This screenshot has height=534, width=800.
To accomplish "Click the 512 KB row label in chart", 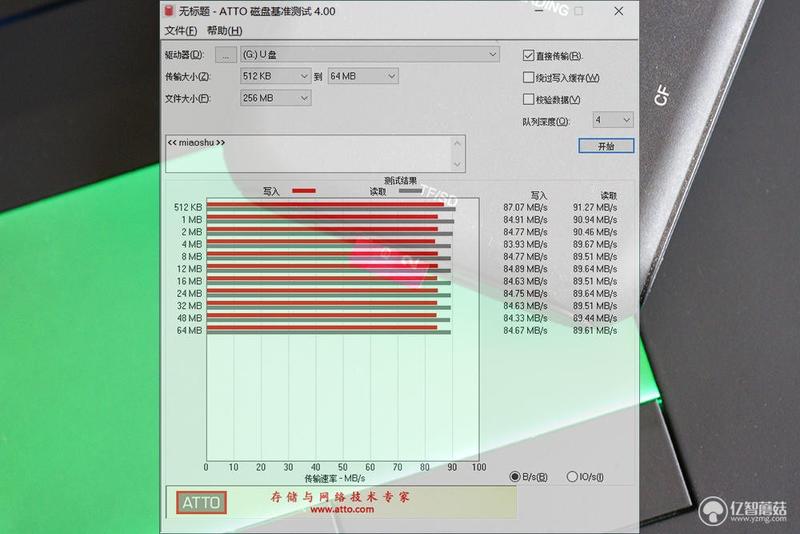I will (x=188, y=207).
